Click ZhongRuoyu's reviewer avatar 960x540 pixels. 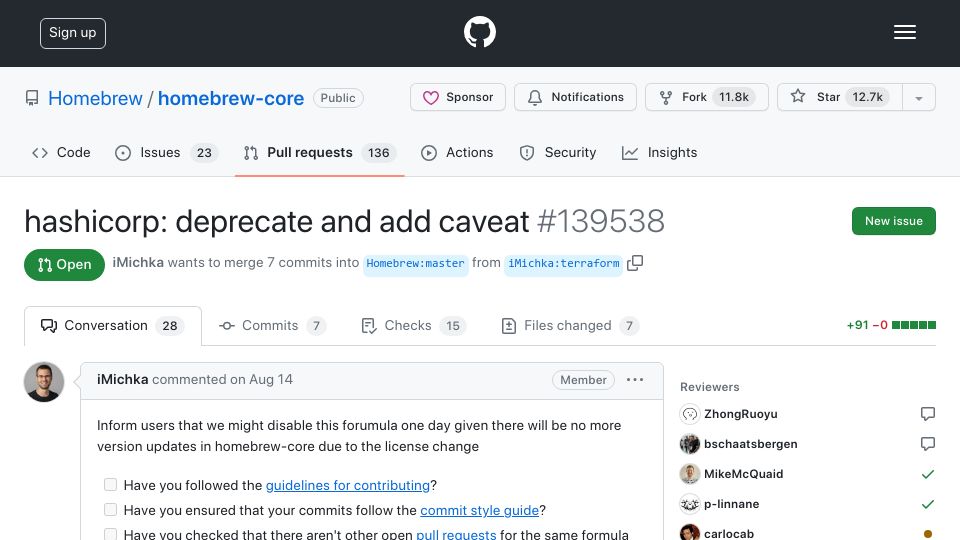click(x=689, y=414)
